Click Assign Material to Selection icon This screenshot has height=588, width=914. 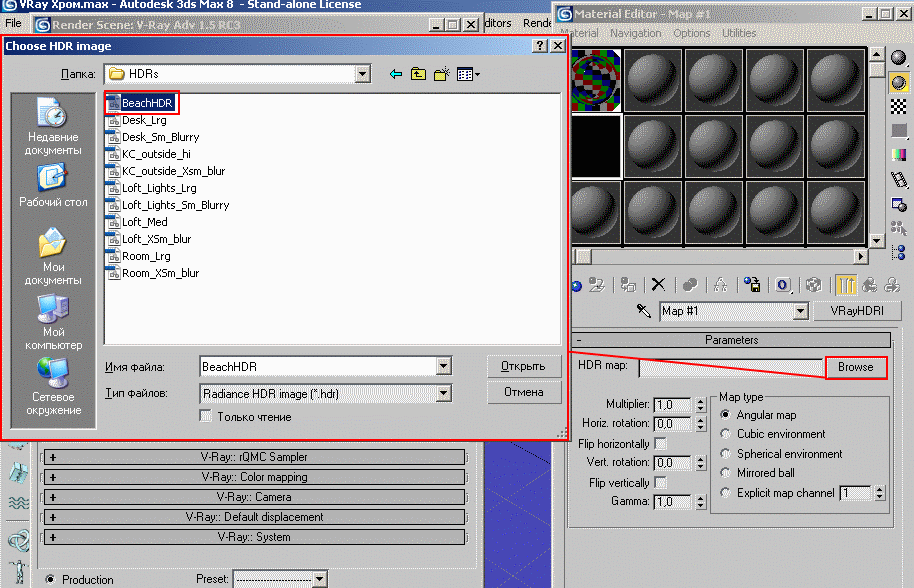point(628,285)
